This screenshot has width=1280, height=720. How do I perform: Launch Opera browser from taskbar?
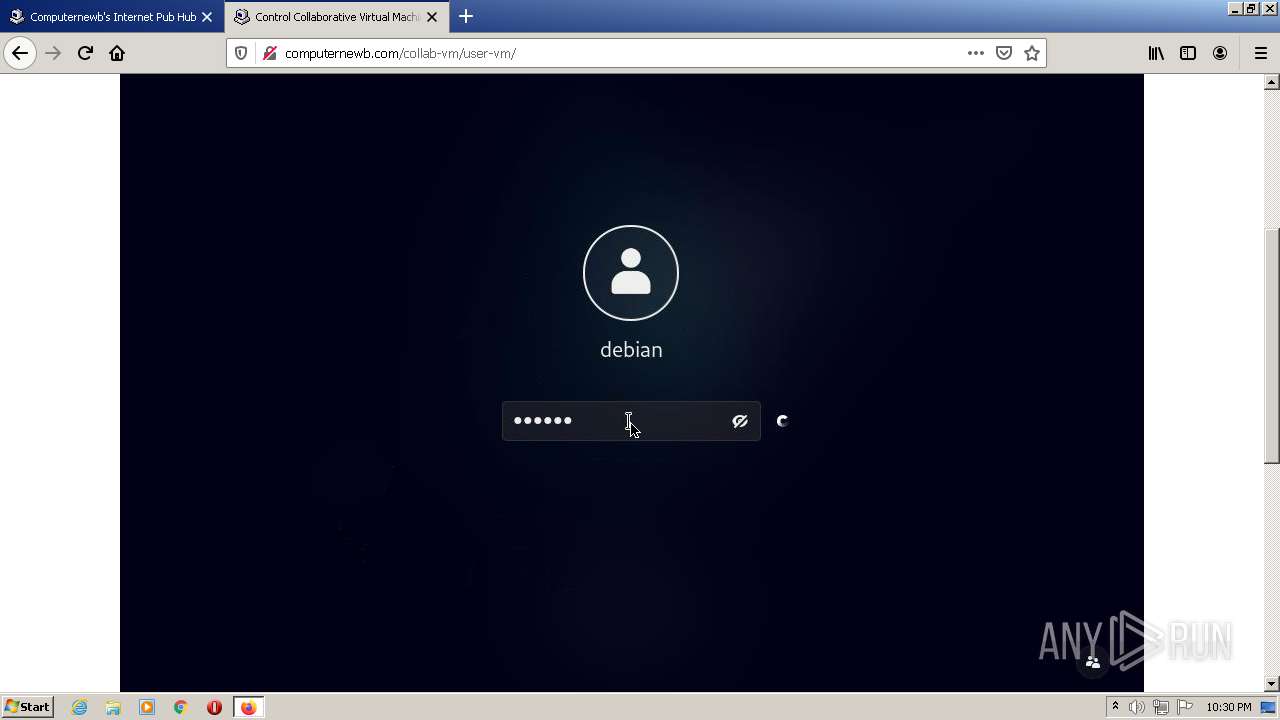214,707
